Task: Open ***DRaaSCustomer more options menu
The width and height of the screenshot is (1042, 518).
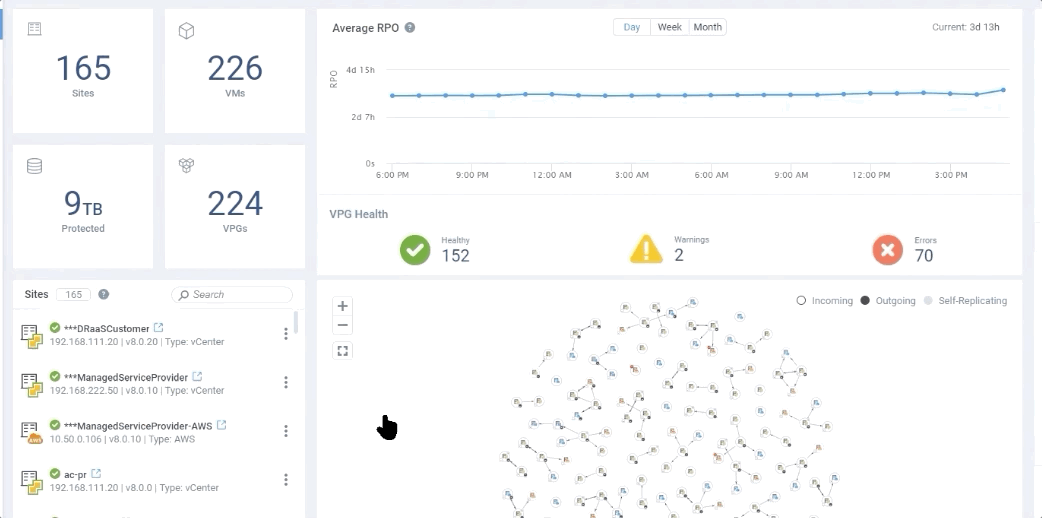Action: 286,334
